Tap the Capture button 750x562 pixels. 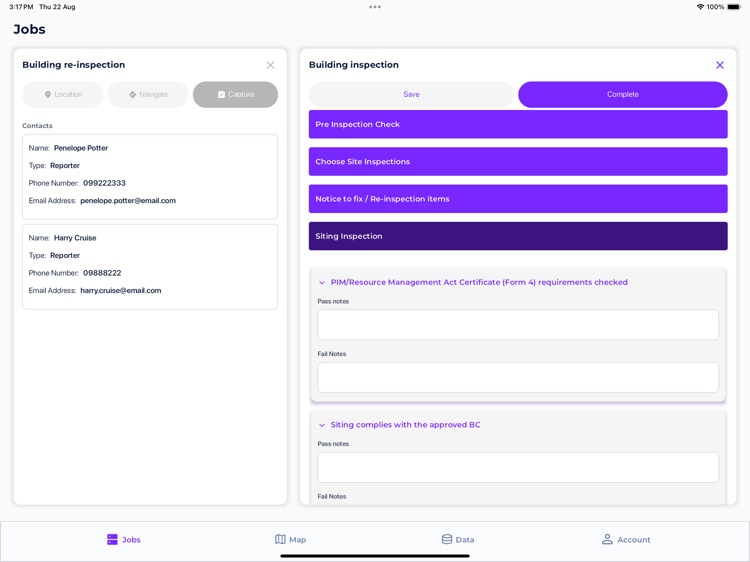pyautogui.click(x=235, y=94)
